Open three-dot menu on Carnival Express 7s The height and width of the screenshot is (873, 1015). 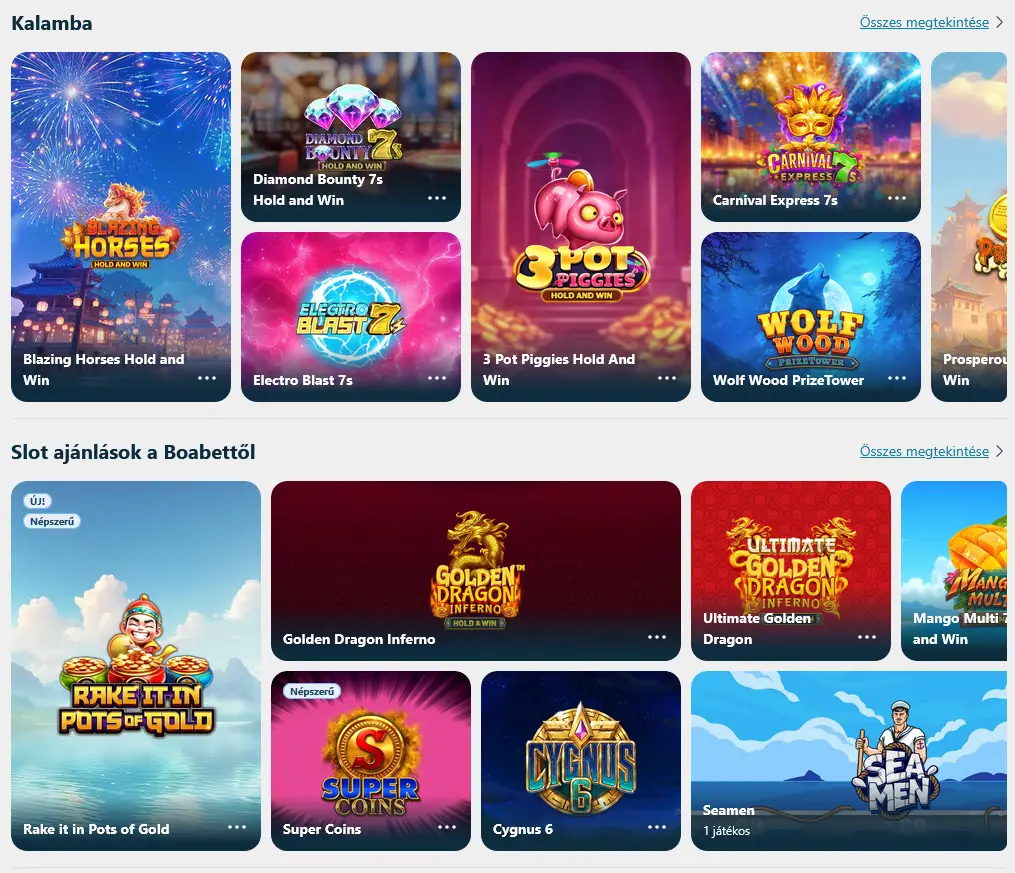click(x=897, y=198)
